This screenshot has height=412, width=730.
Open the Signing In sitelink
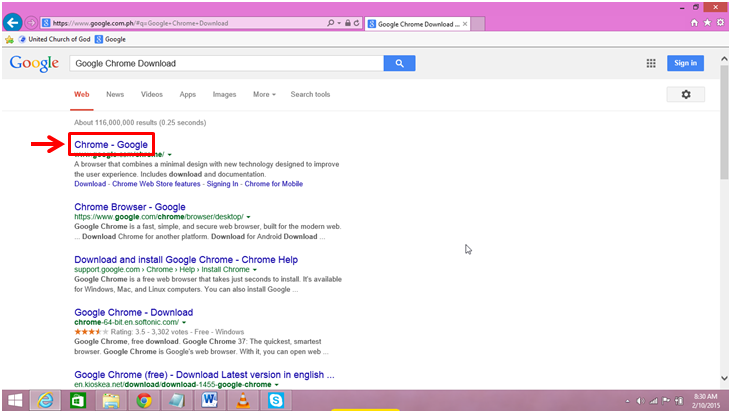(222, 184)
